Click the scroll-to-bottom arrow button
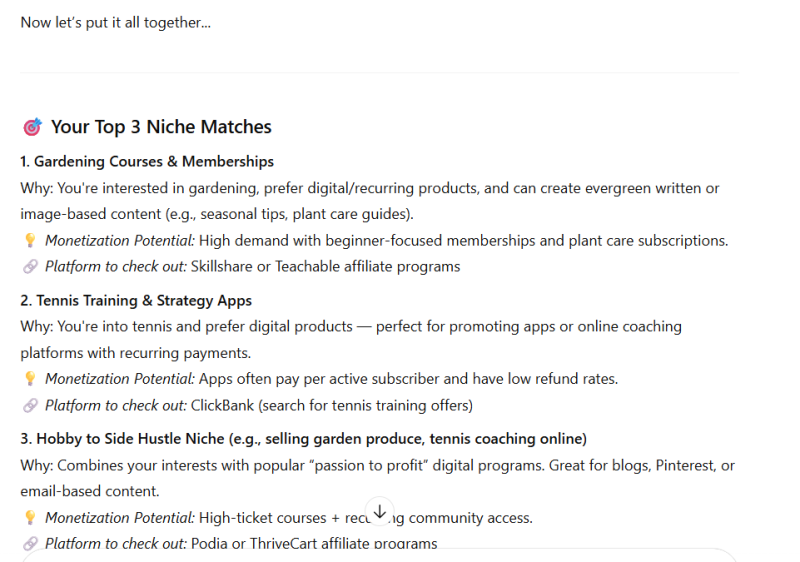This screenshot has height=562, width=800. pos(380,511)
